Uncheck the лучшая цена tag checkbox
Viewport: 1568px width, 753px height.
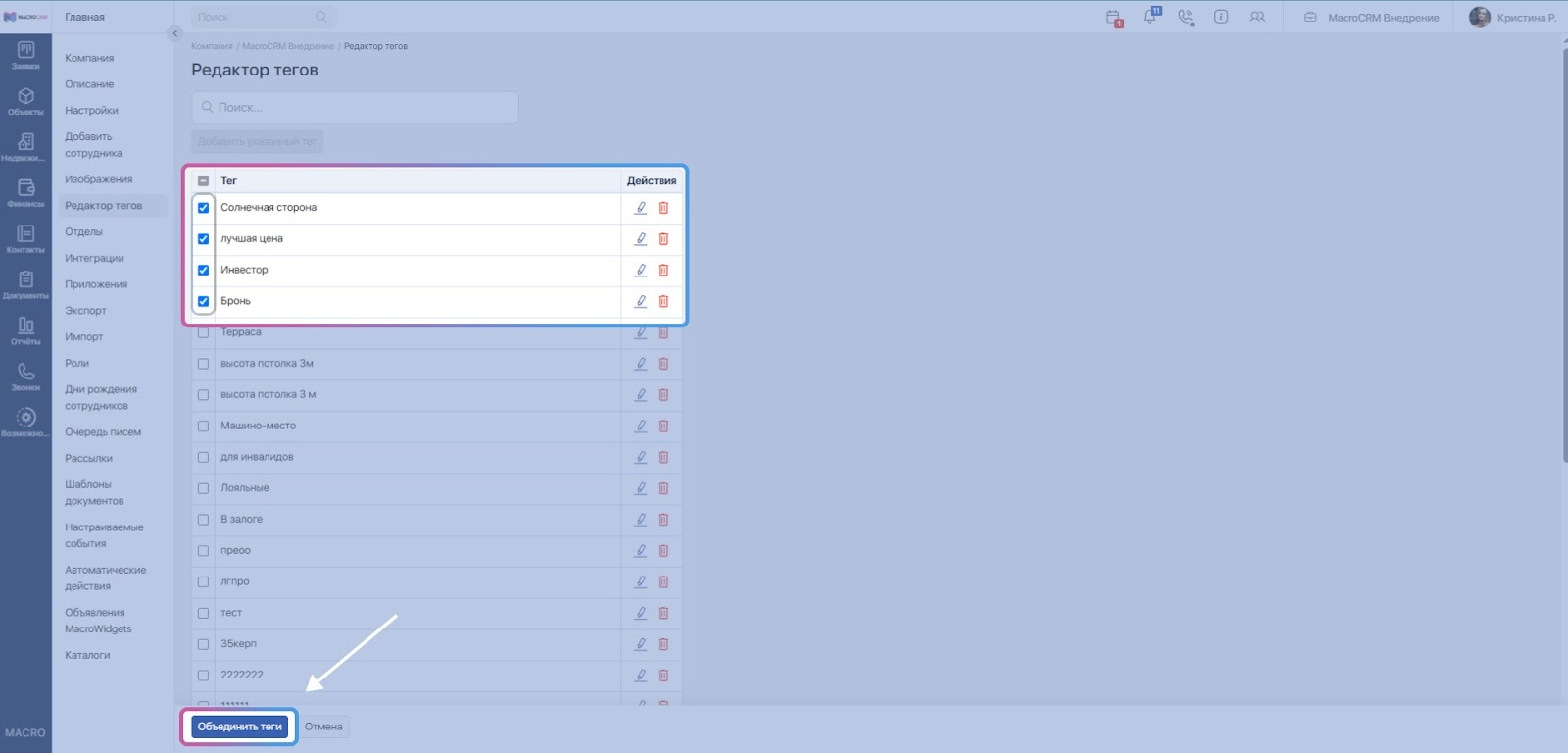[x=204, y=239]
